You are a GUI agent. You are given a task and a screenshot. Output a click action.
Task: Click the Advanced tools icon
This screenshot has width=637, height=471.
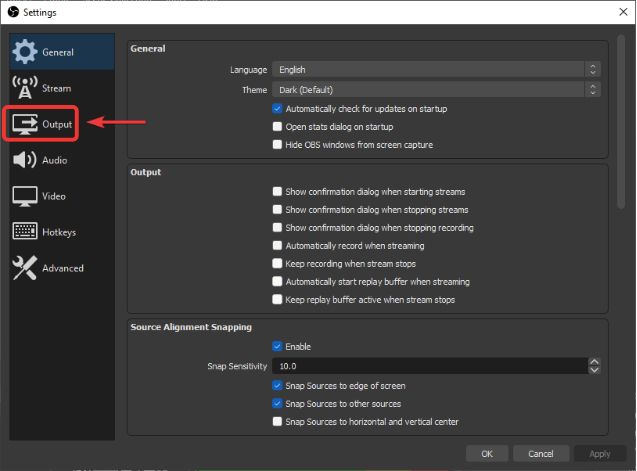click(25, 267)
